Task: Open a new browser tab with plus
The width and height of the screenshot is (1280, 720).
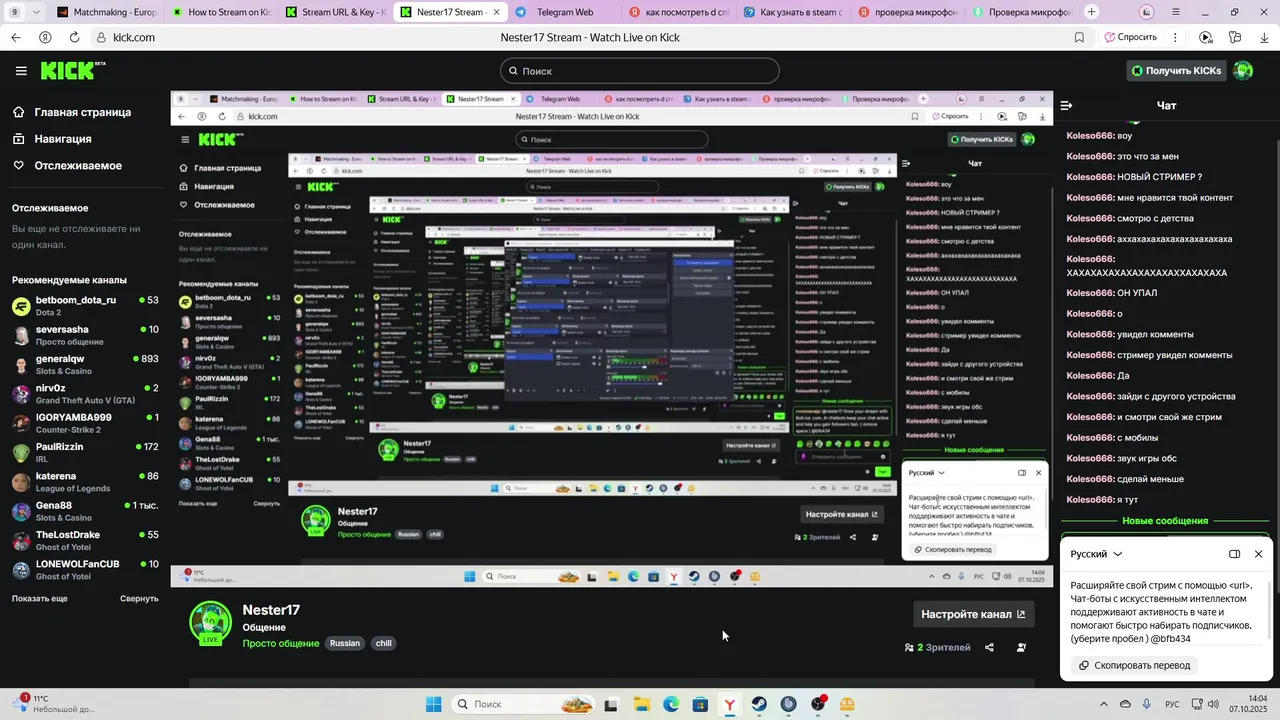Action: 1091,12
